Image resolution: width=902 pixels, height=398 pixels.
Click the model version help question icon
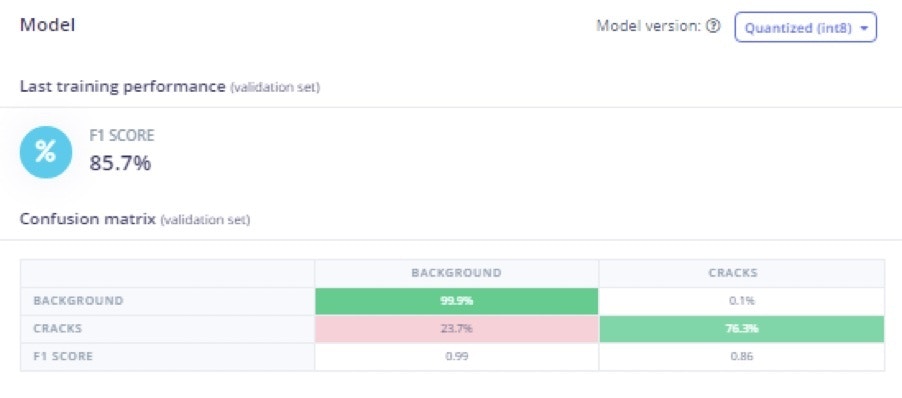click(713, 26)
